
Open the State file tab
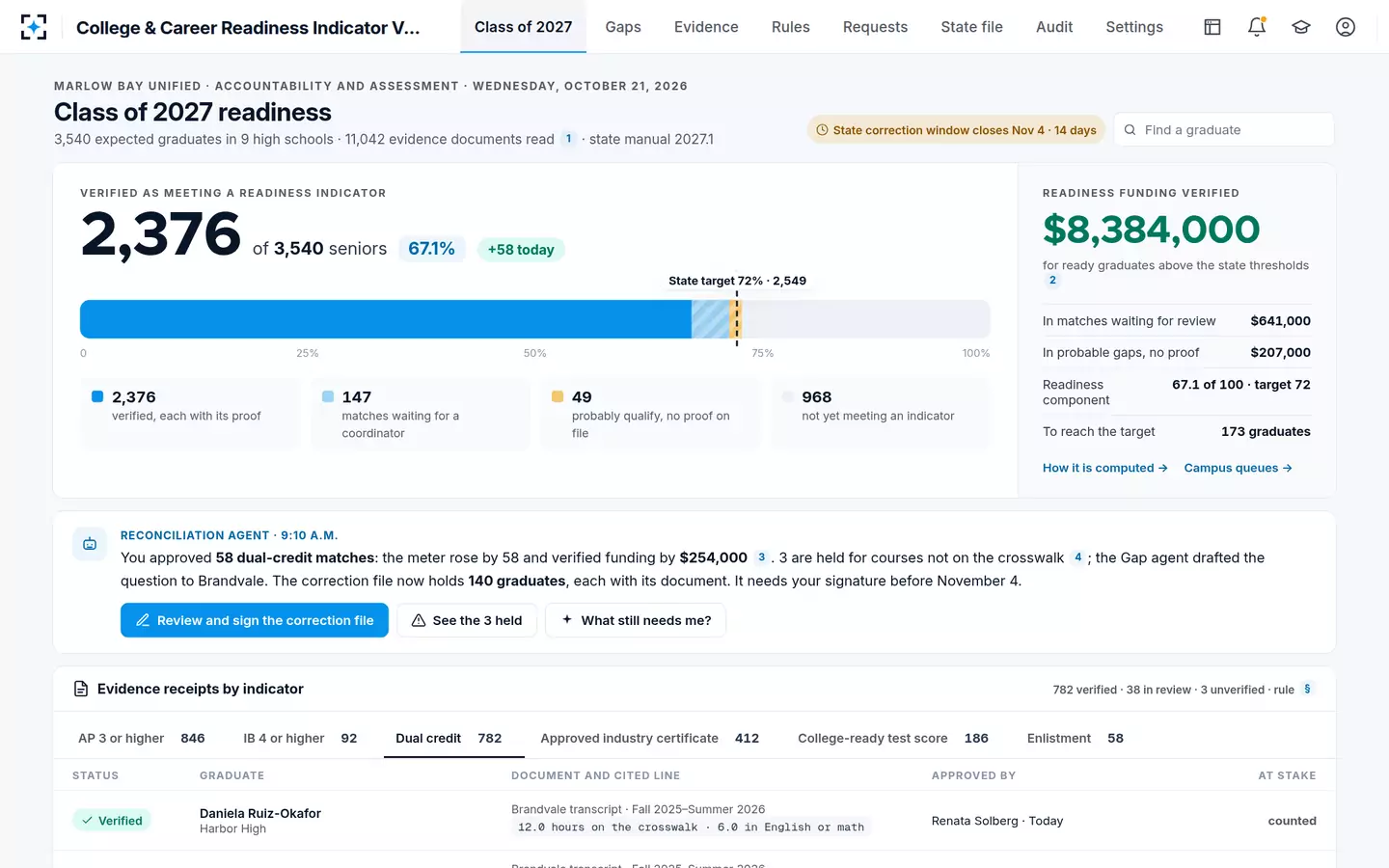pos(971,27)
